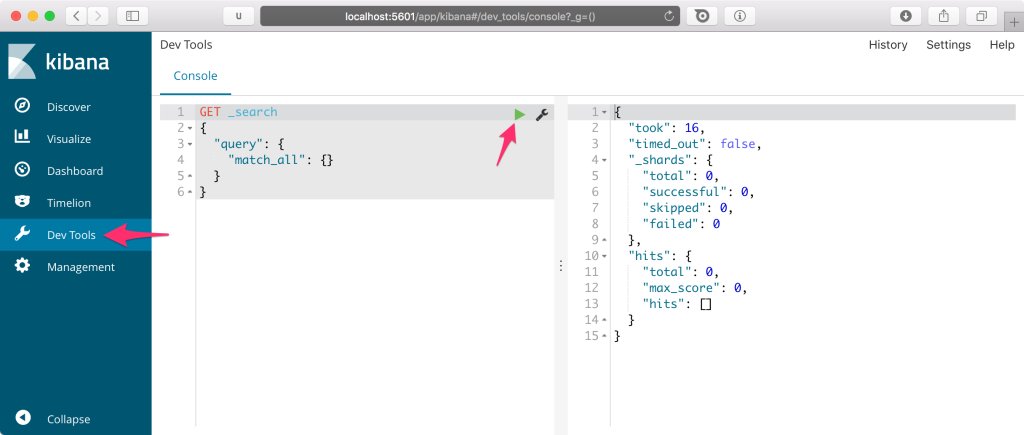
Task: Open Help menu item
Action: pyautogui.click(x=1002, y=44)
